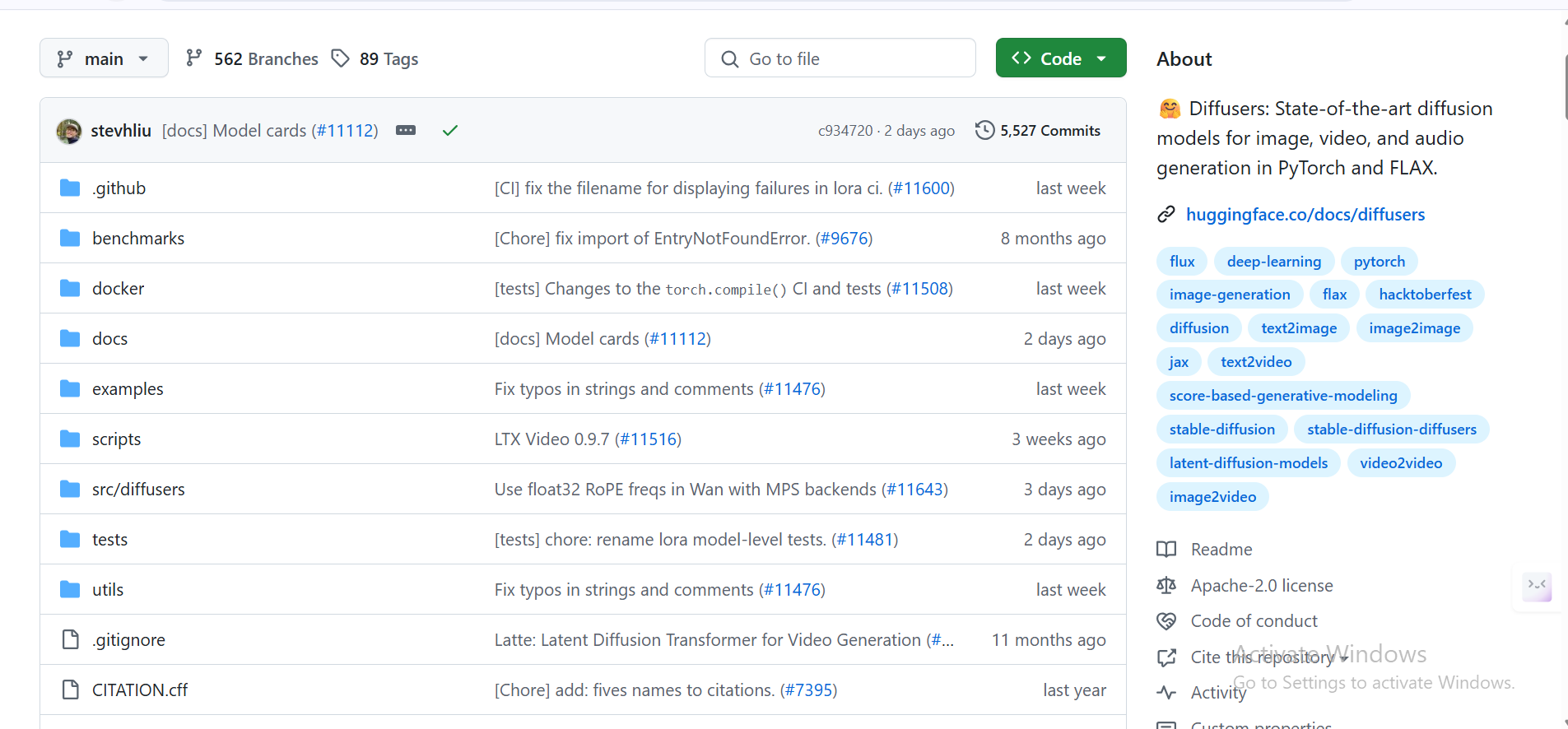Select the hacktoberfest topic tag
This screenshot has height=729, width=1568.
tap(1426, 295)
